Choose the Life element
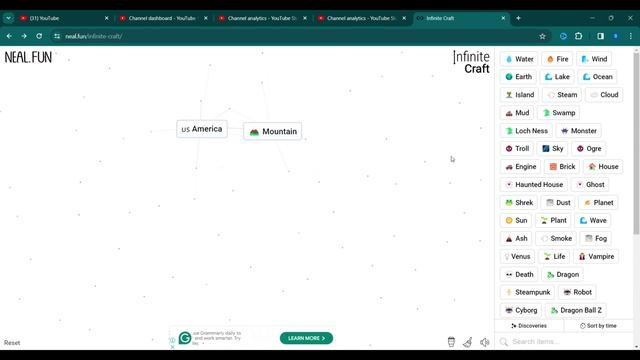This screenshot has width=640, height=360. click(x=554, y=256)
